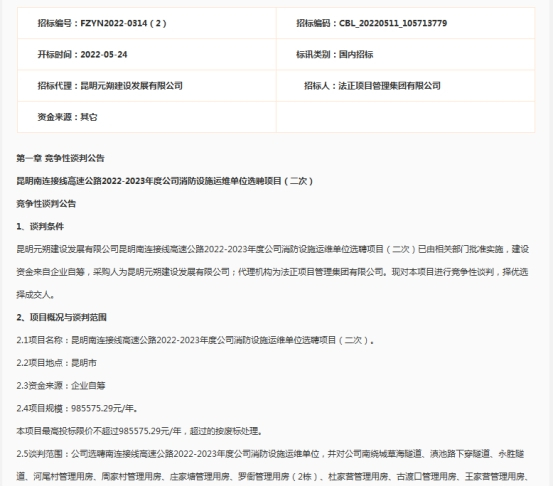Click the opening date 2022-05-24 cell
554x487 pixels.
(147, 54)
